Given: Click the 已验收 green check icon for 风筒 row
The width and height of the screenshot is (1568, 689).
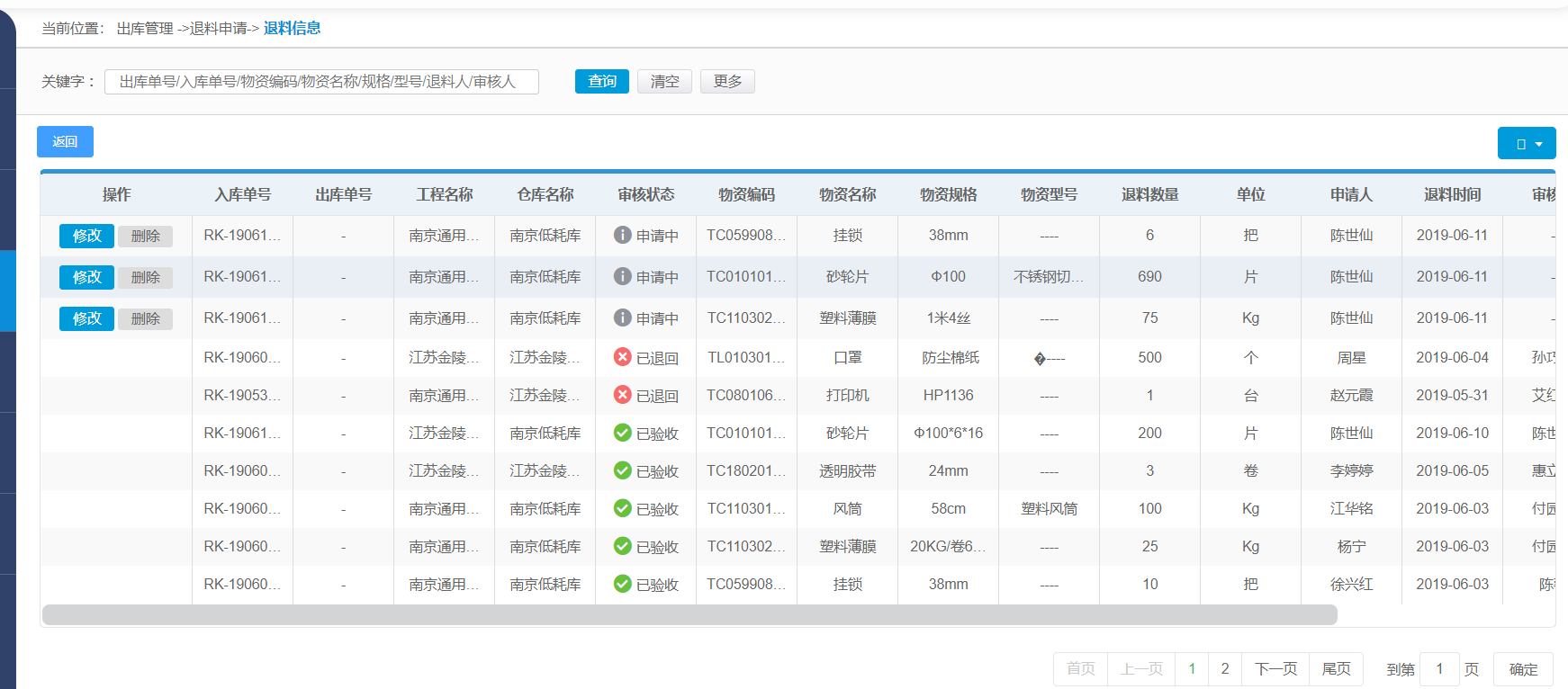Looking at the screenshot, I should tap(622, 508).
